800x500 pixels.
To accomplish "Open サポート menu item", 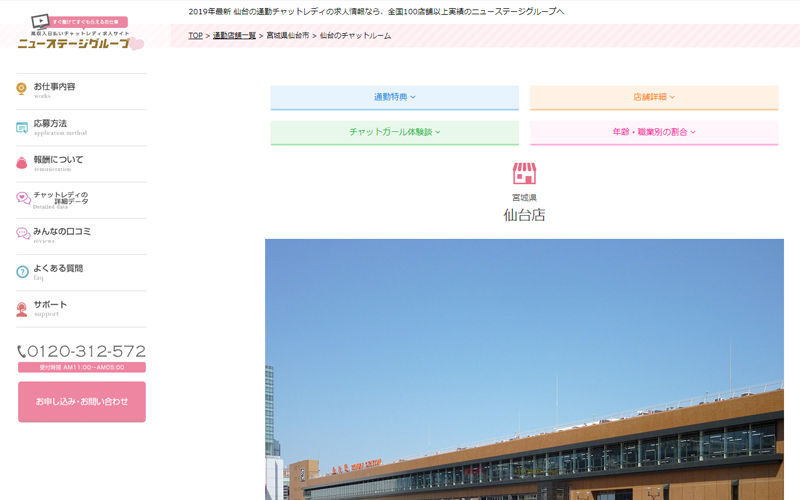I will (82, 309).
